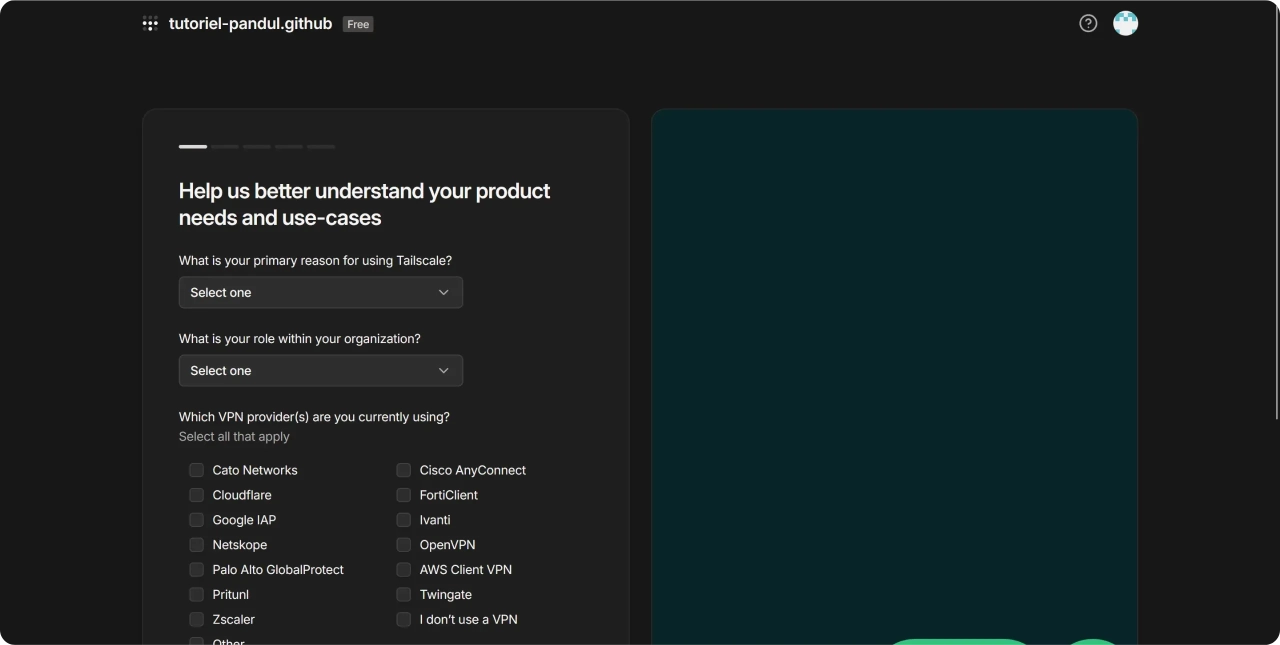This screenshot has height=645, width=1280.
Task: Enable the Netskope option
Action: [196, 545]
